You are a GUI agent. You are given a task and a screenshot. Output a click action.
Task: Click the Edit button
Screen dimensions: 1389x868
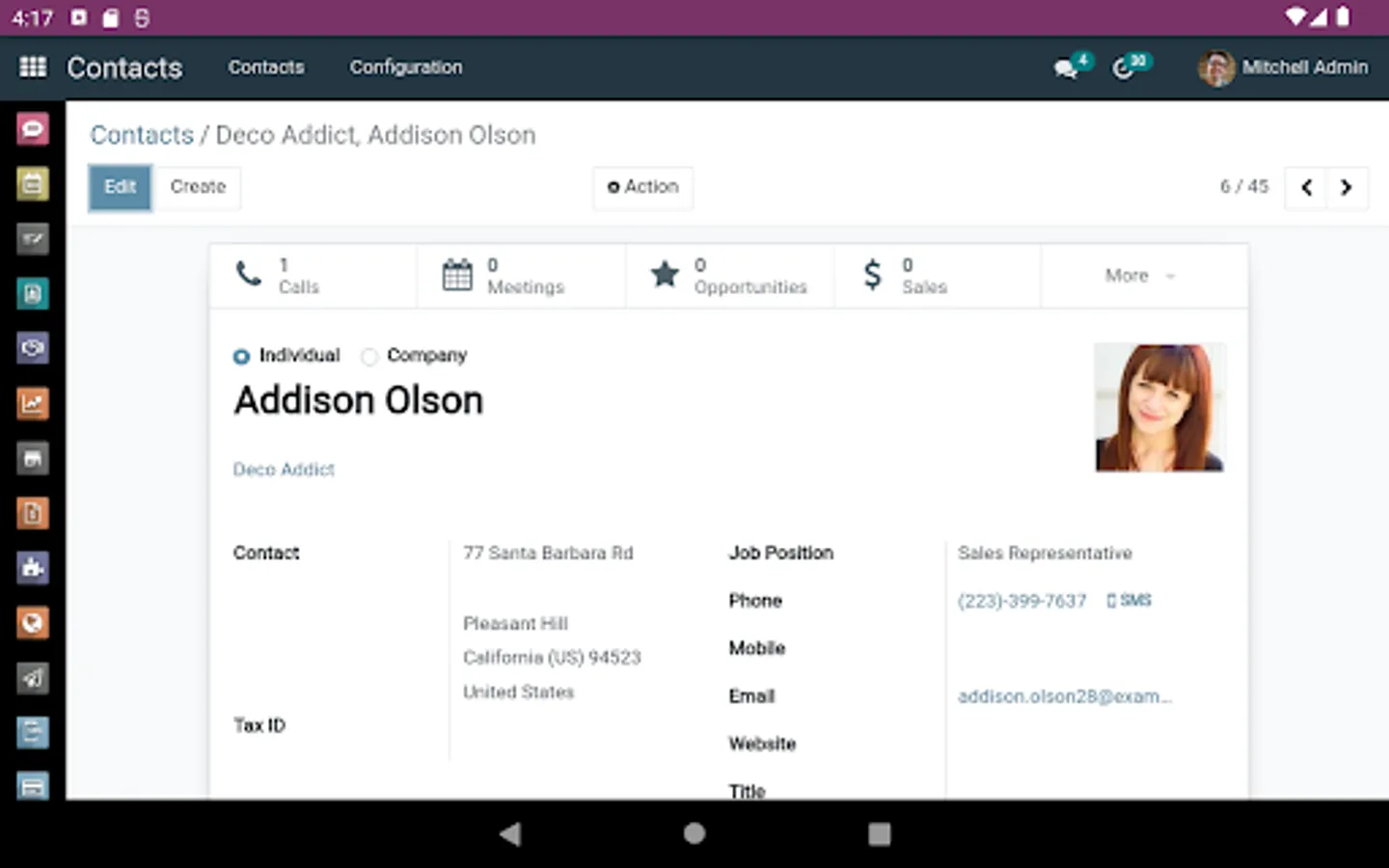tap(121, 187)
